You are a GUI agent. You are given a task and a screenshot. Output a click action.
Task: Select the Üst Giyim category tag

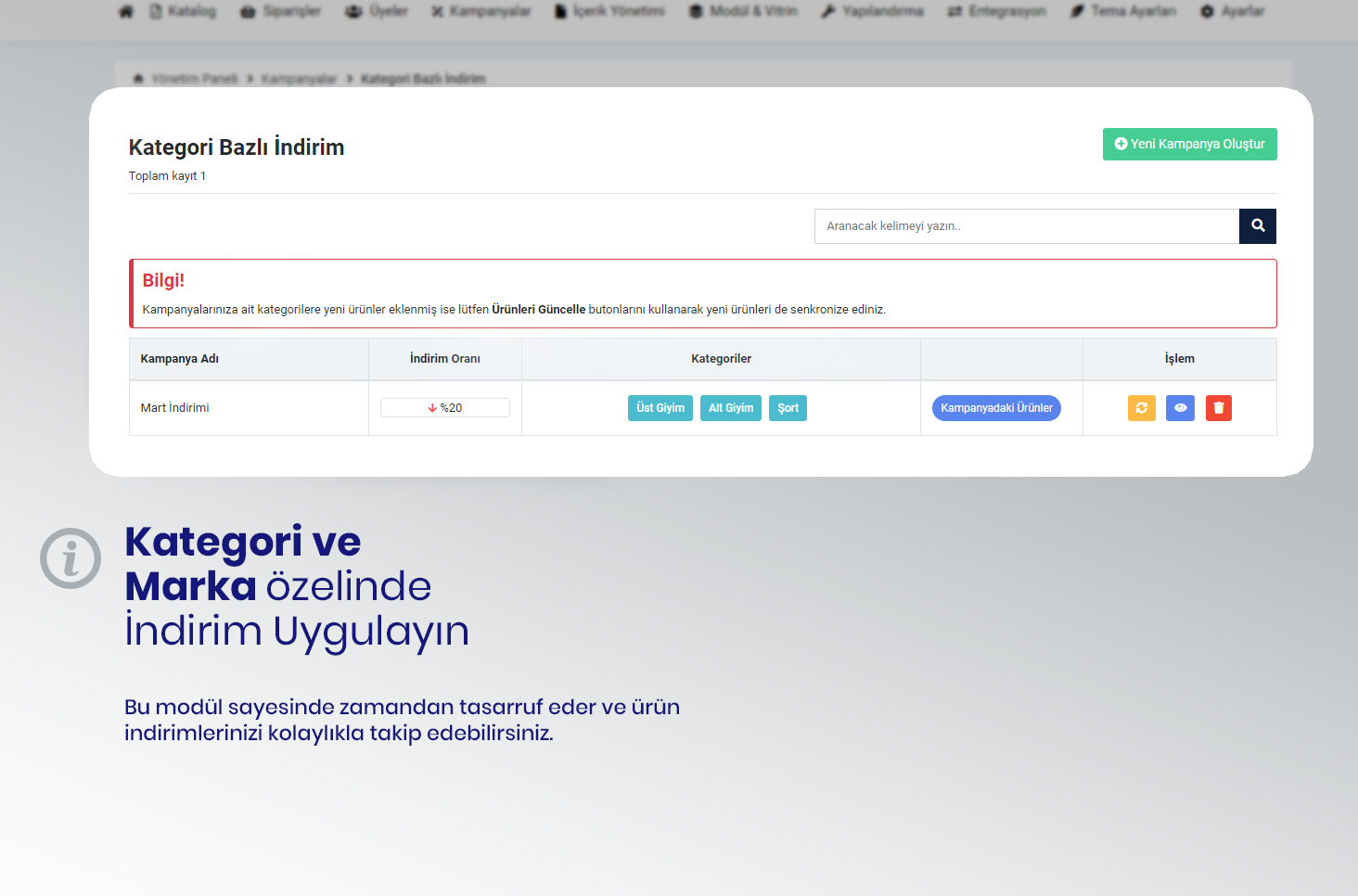pos(660,408)
